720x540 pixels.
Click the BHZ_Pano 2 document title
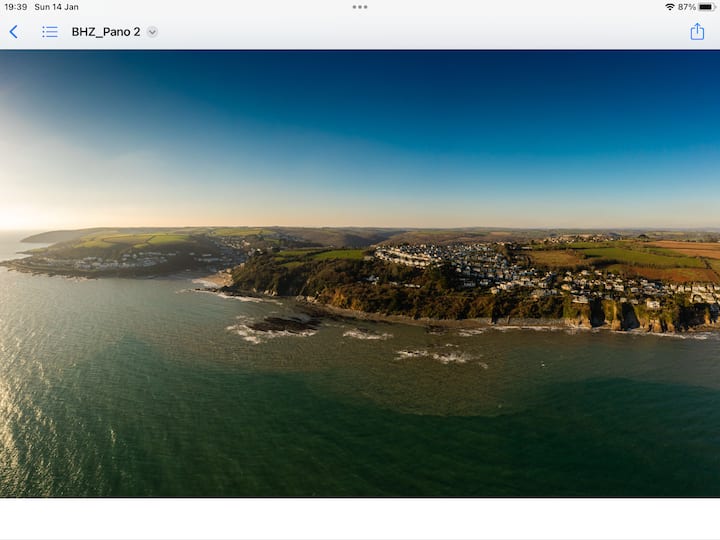coord(106,32)
